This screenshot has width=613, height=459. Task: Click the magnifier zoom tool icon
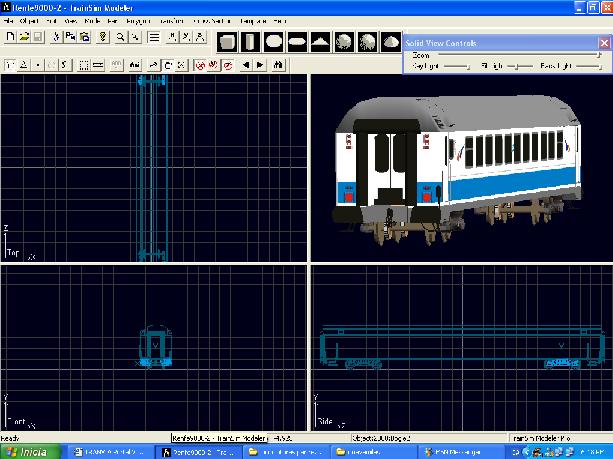click(120, 37)
